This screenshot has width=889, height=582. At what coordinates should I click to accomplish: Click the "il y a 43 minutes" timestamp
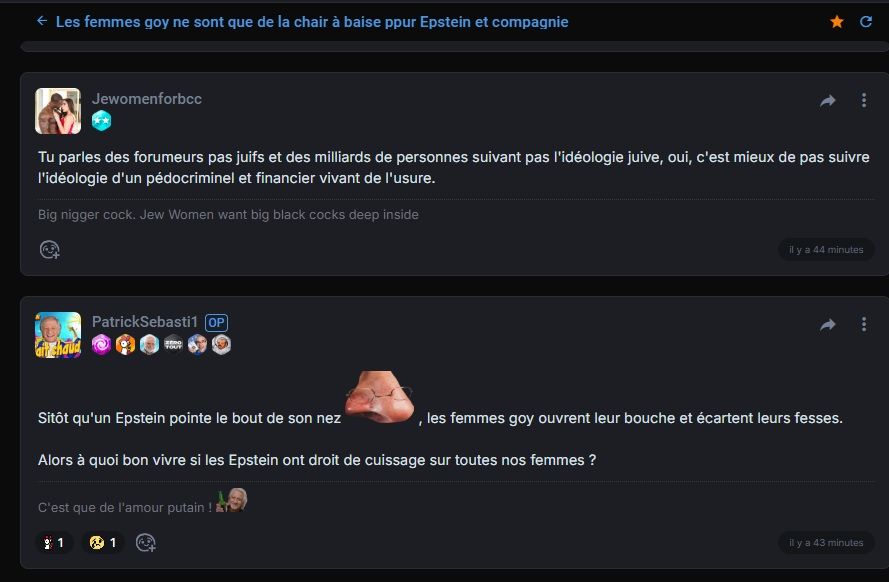pyautogui.click(x=826, y=542)
